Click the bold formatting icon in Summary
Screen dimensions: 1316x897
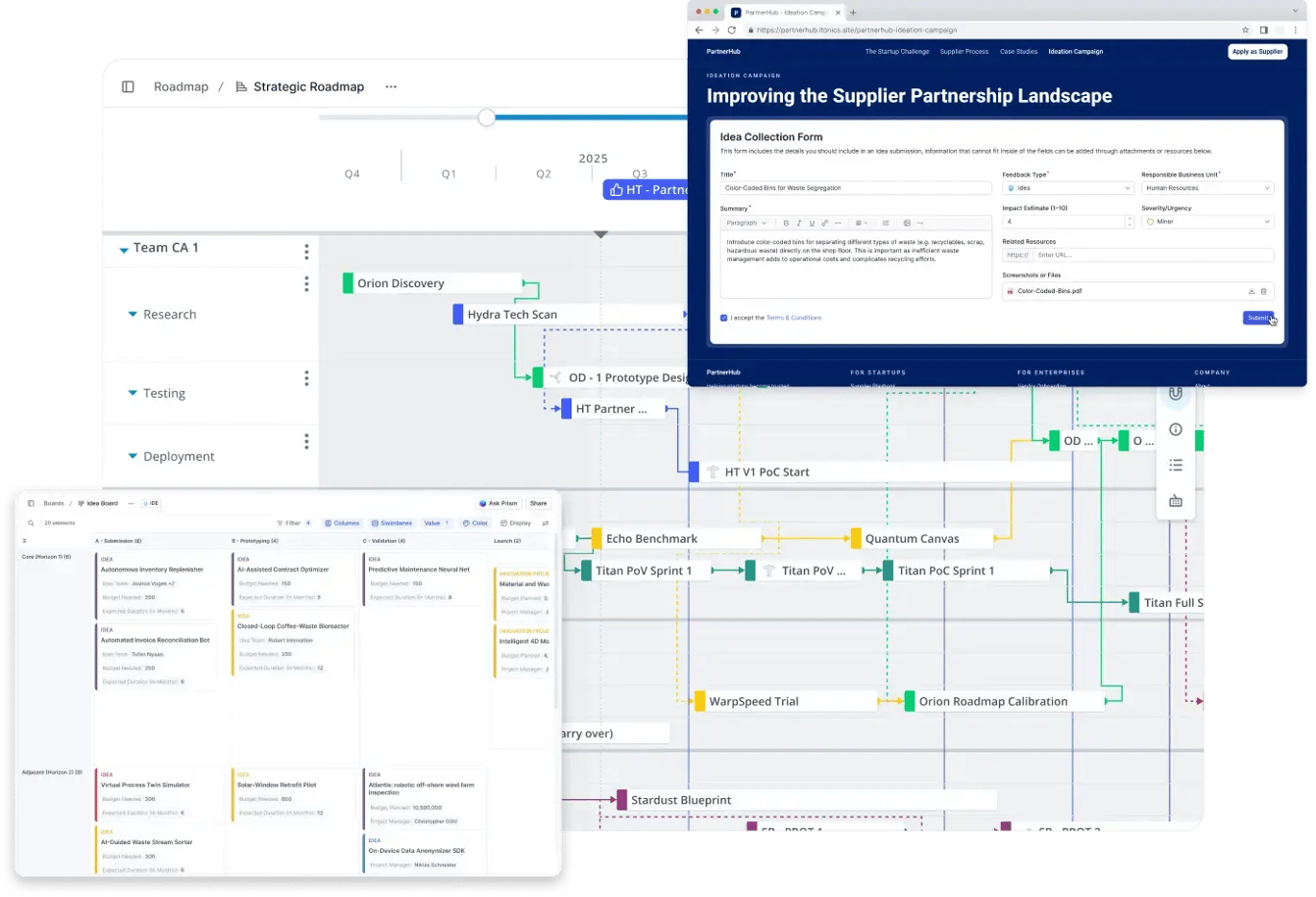pyautogui.click(x=786, y=223)
